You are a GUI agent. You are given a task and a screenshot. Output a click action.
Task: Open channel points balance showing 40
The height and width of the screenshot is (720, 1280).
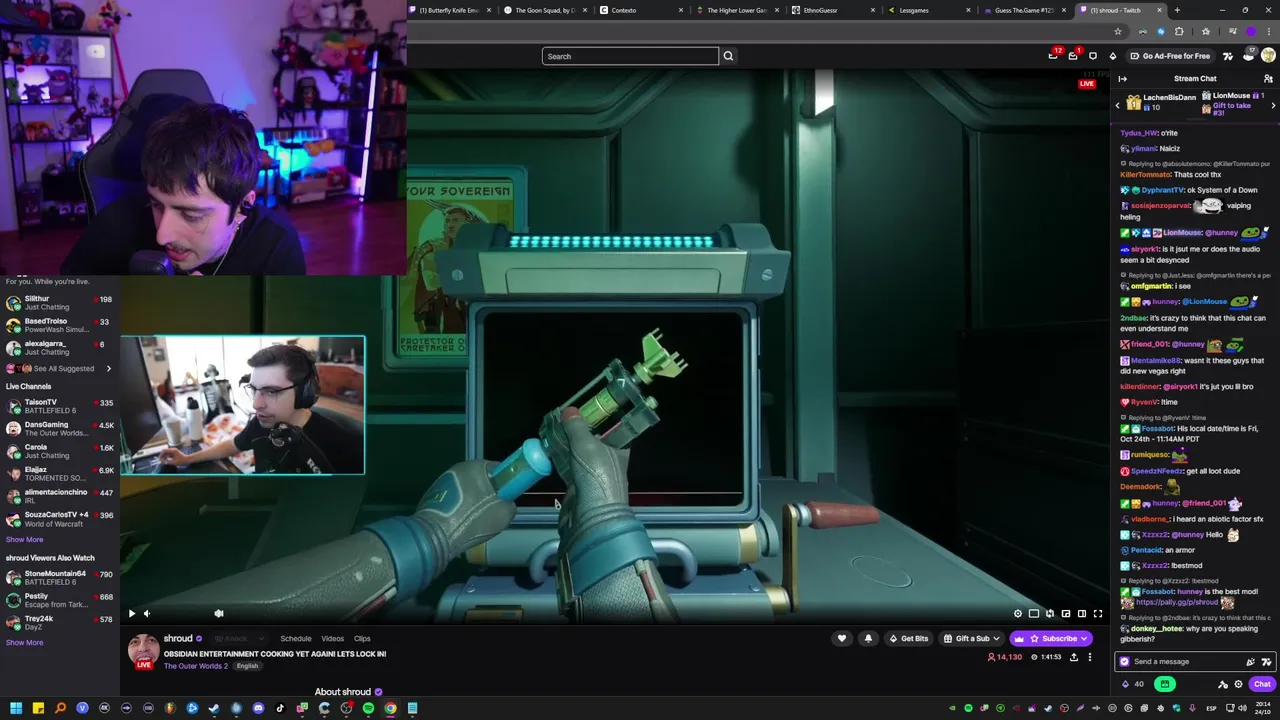coord(1133,684)
